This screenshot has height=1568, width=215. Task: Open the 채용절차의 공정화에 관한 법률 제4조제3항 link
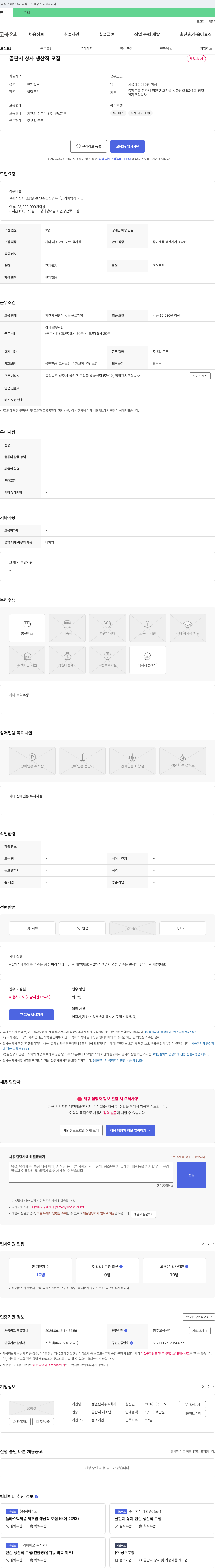[x=171, y=1032]
